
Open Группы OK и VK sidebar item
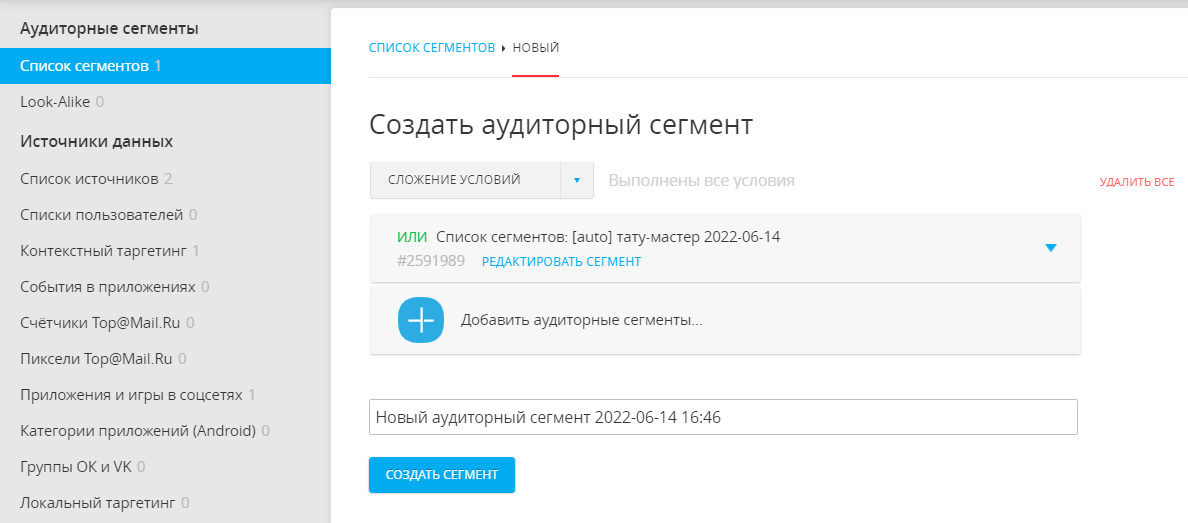[76, 467]
